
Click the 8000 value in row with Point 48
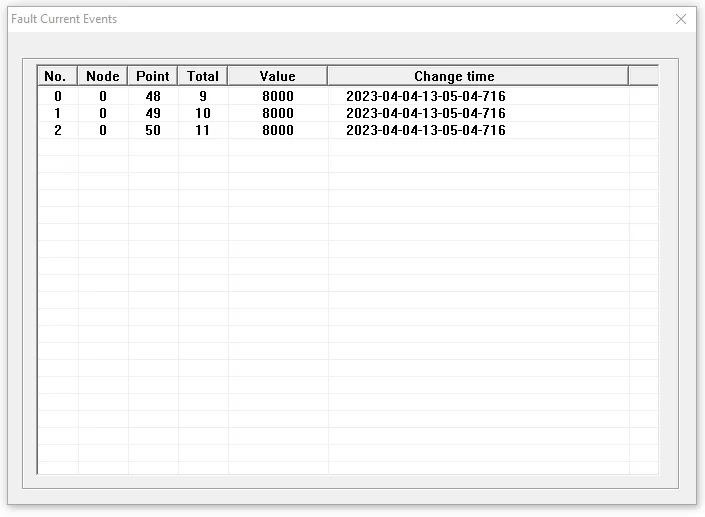coord(278,96)
